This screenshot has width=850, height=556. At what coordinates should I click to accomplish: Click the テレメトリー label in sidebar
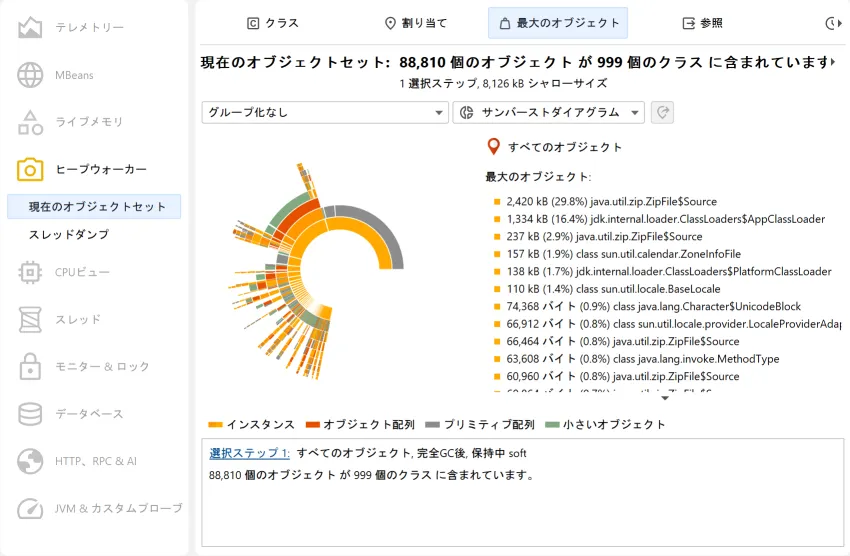[89, 27]
